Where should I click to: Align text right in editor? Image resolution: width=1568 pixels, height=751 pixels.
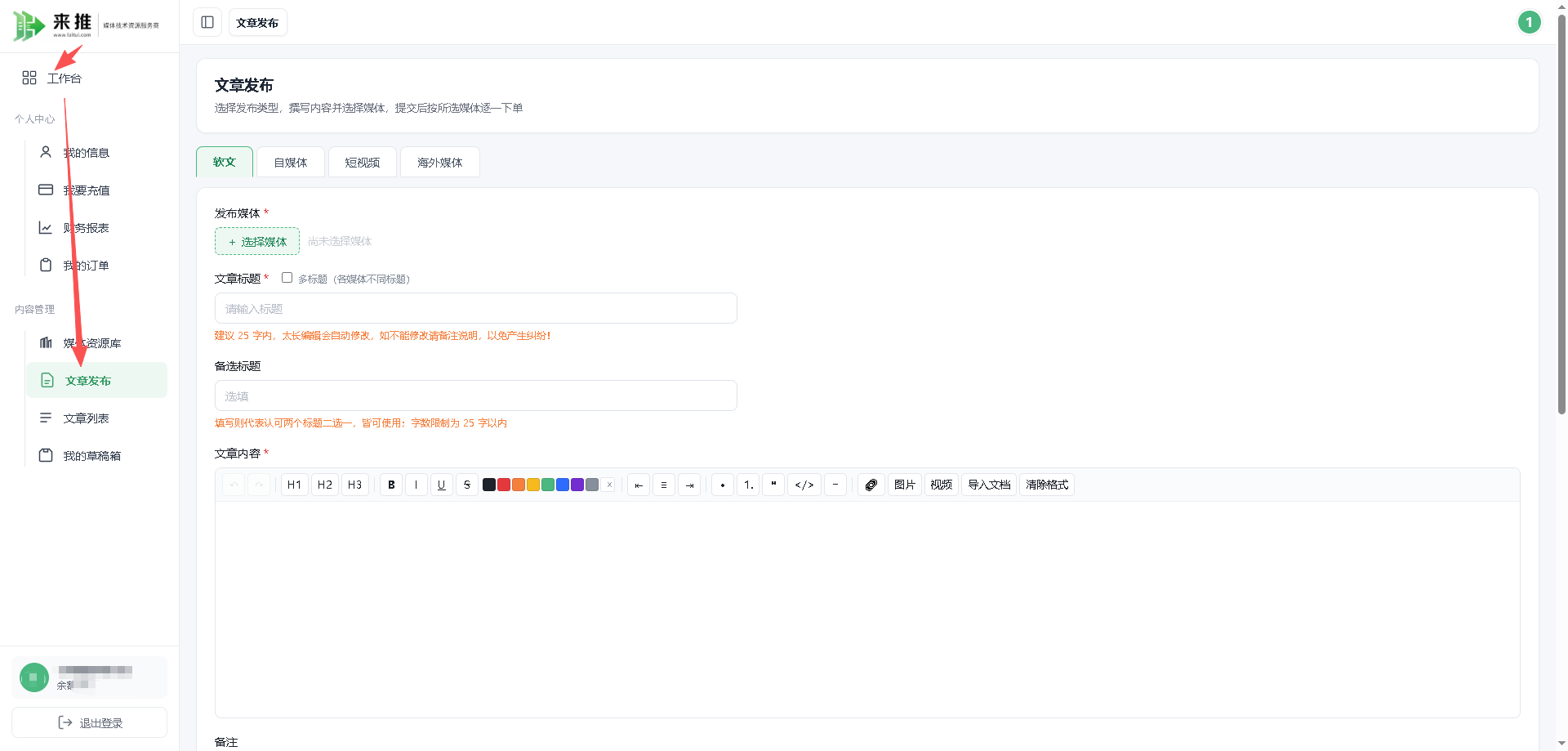pyautogui.click(x=689, y=485)
